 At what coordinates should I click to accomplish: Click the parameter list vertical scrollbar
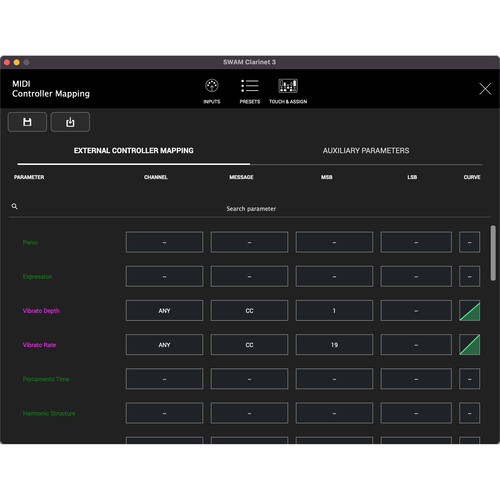point(493,253)
